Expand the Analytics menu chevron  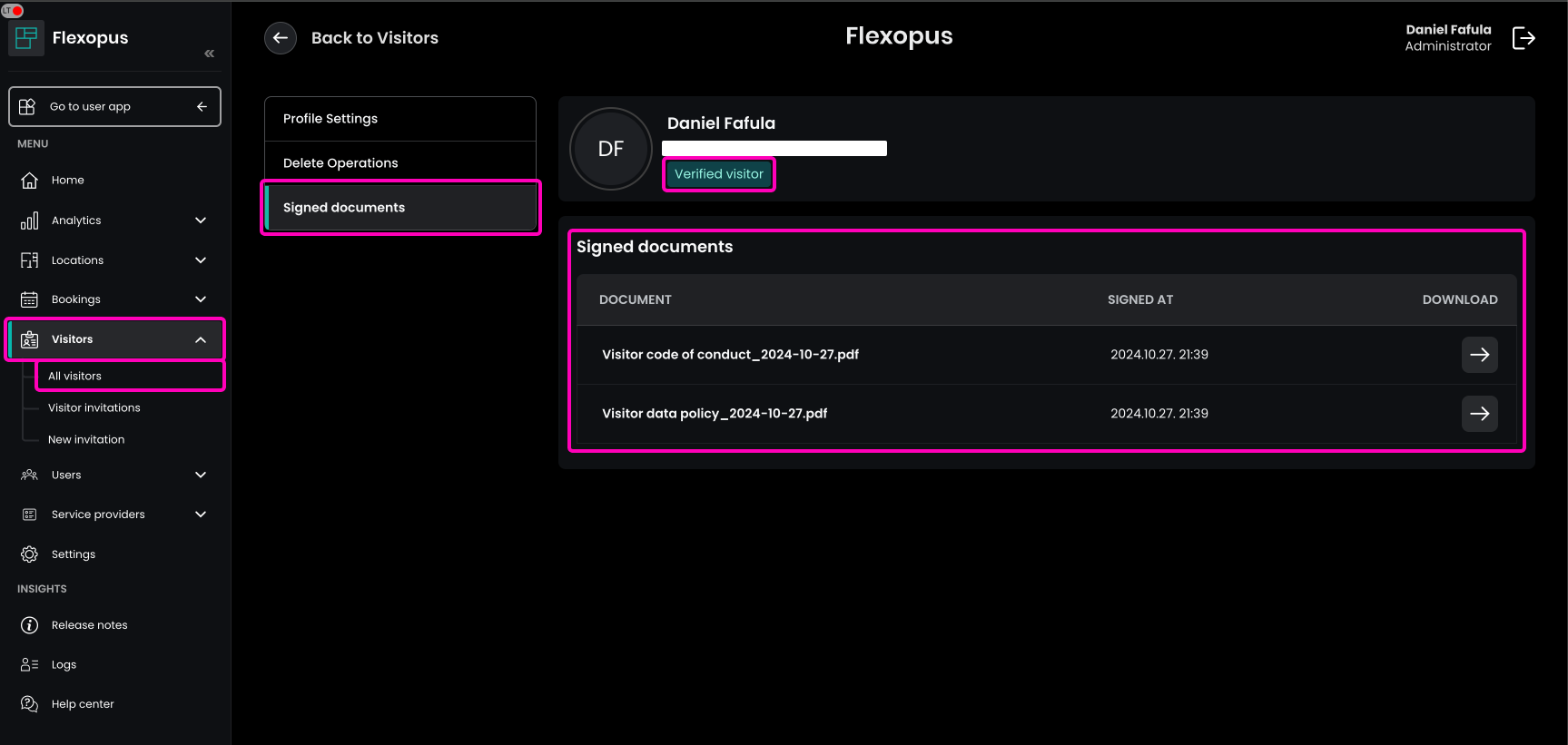pyautogui.click(x=201, y=221)
